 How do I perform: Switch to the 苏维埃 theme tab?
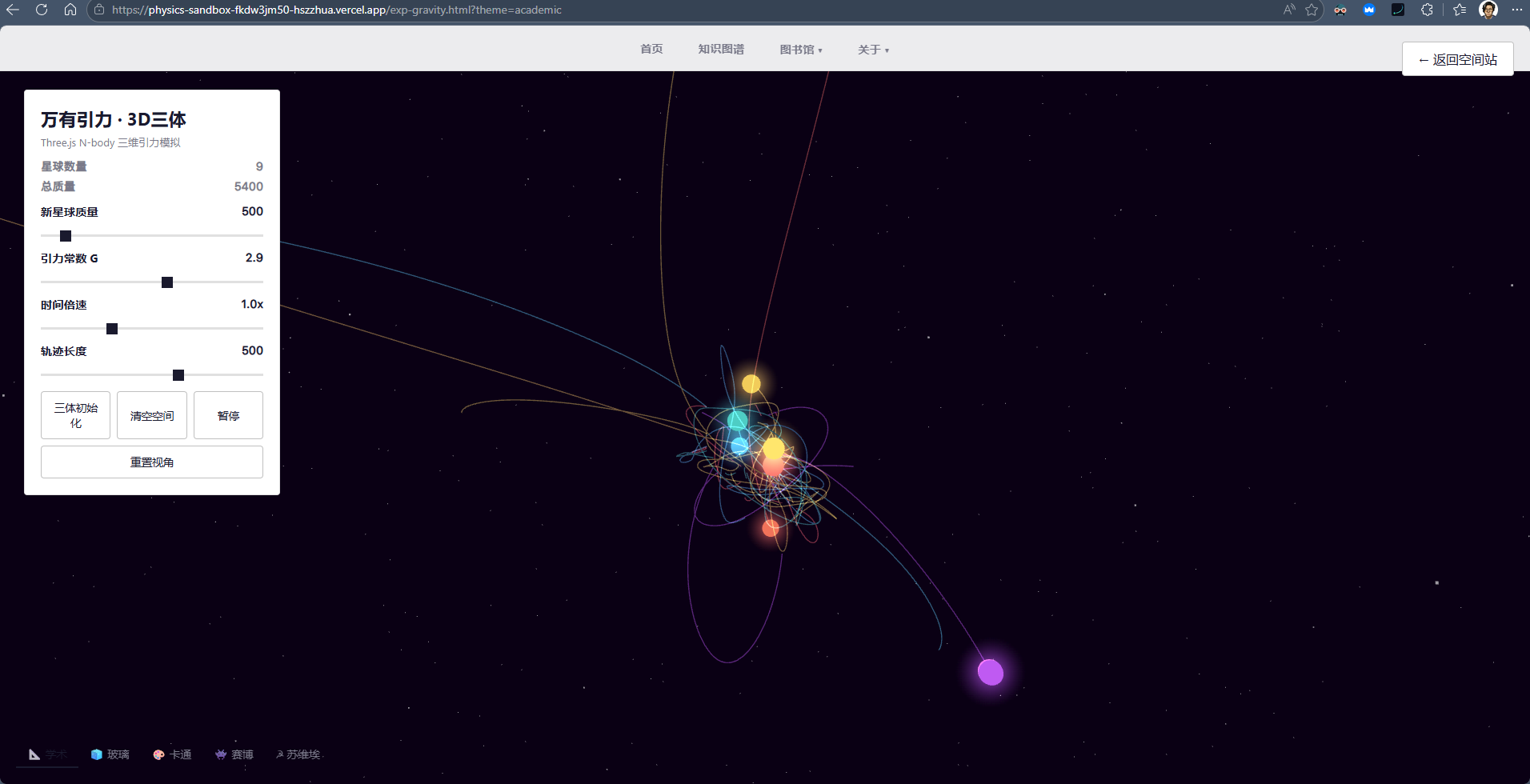[298, 754]
